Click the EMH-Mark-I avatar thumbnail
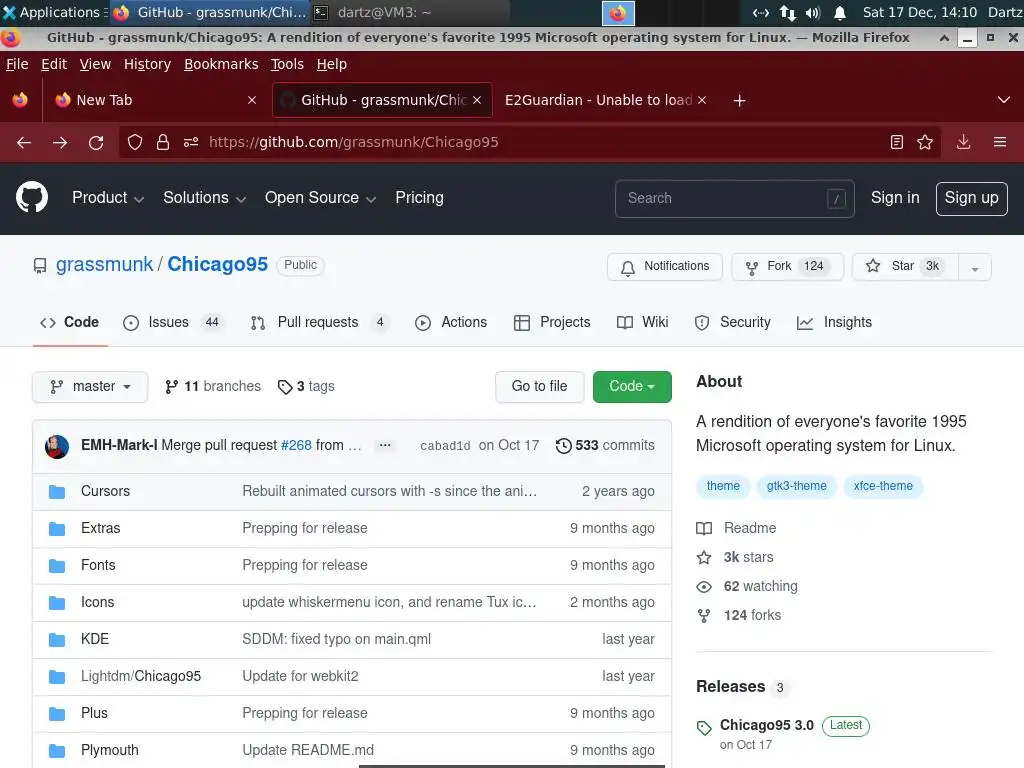Image resolution: width=1024 pixels, height=768 pixels. pos(57,447)
